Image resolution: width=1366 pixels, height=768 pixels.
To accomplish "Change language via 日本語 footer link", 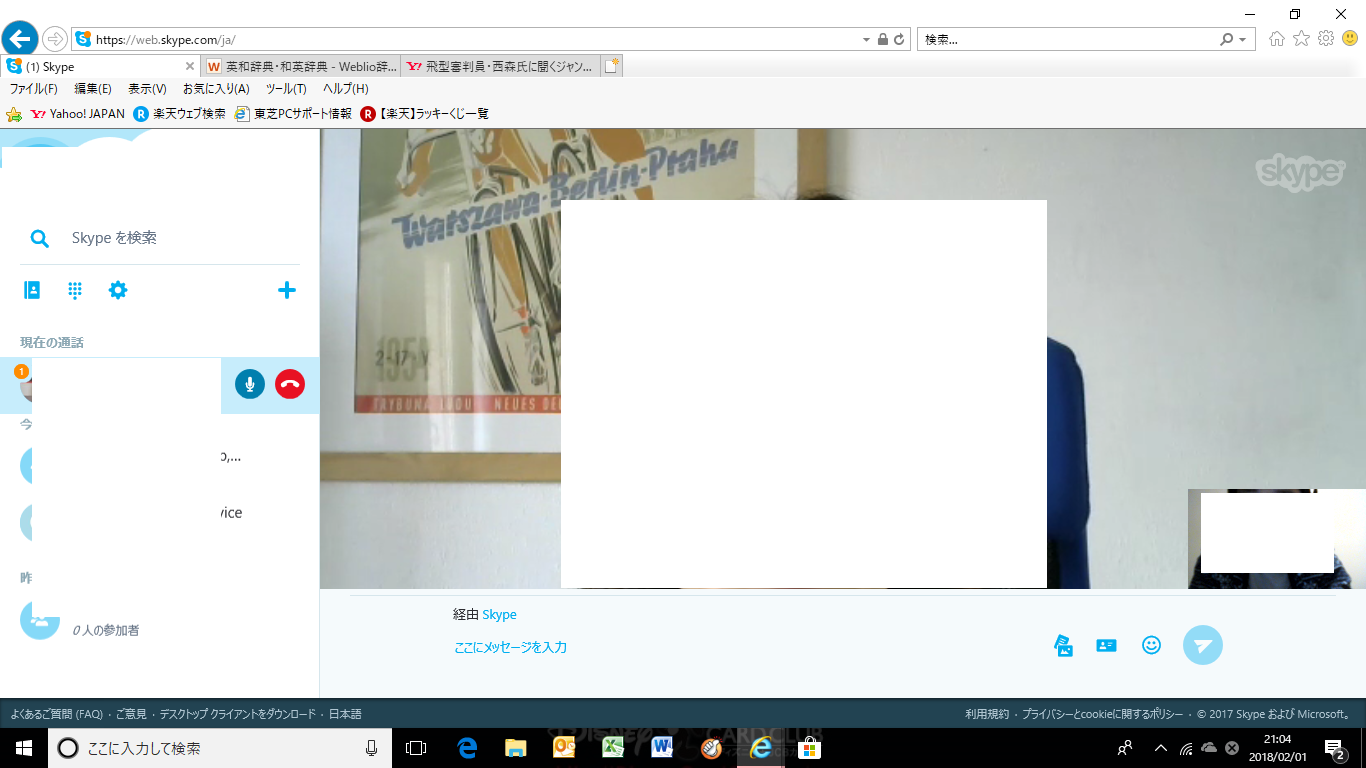I will point(345,714).
